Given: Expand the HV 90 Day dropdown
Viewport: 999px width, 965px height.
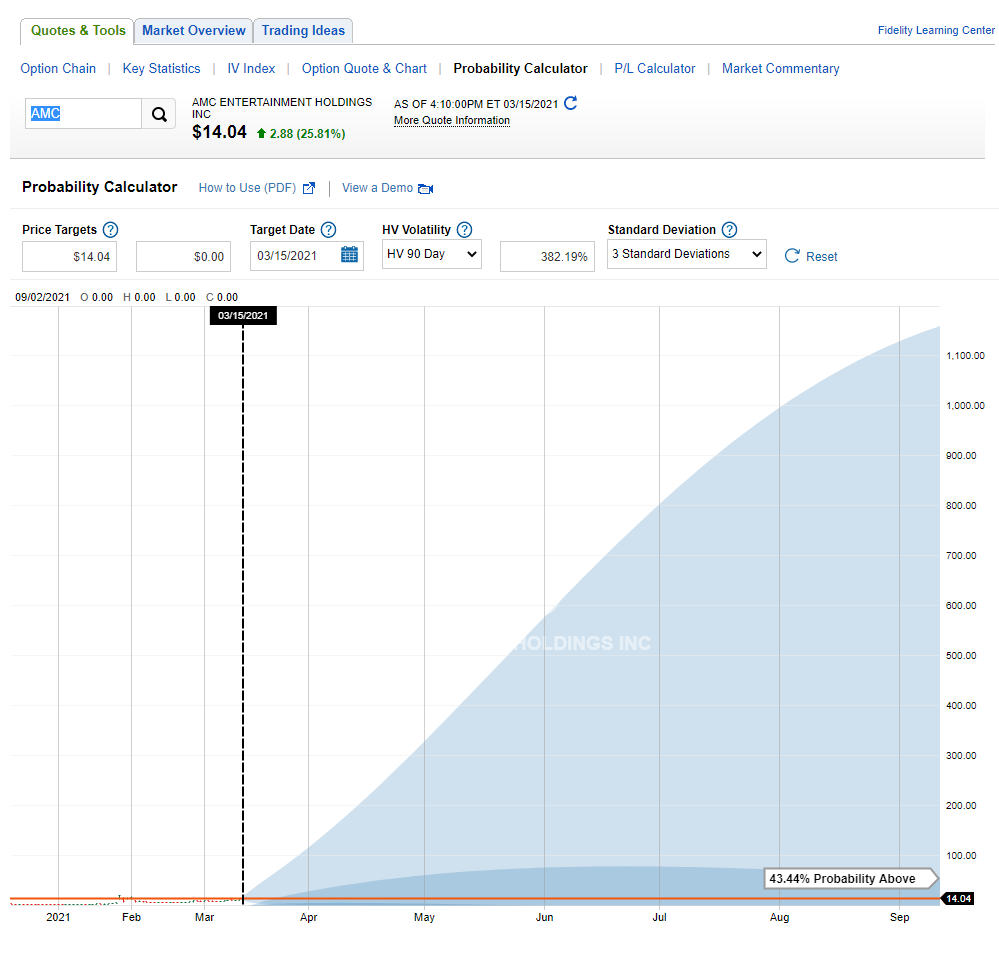Looking at the screenshot, I should (x=431, y=254).
